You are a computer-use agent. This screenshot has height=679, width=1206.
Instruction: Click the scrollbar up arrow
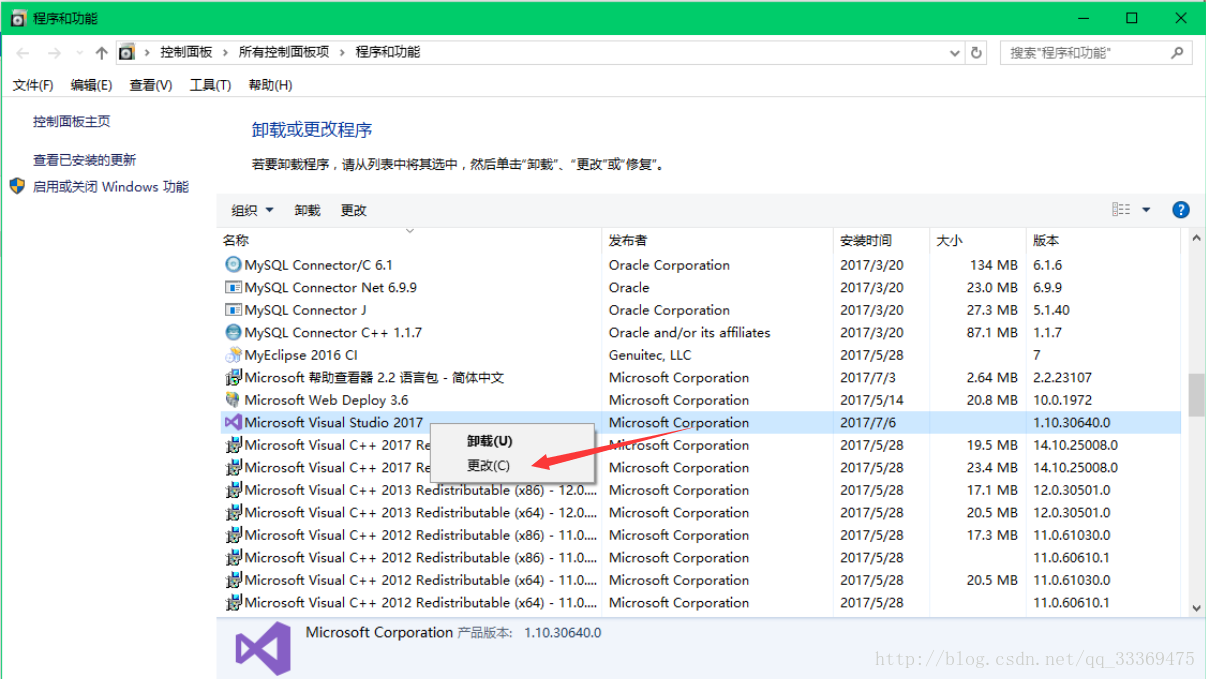(x=1196, y=238)
